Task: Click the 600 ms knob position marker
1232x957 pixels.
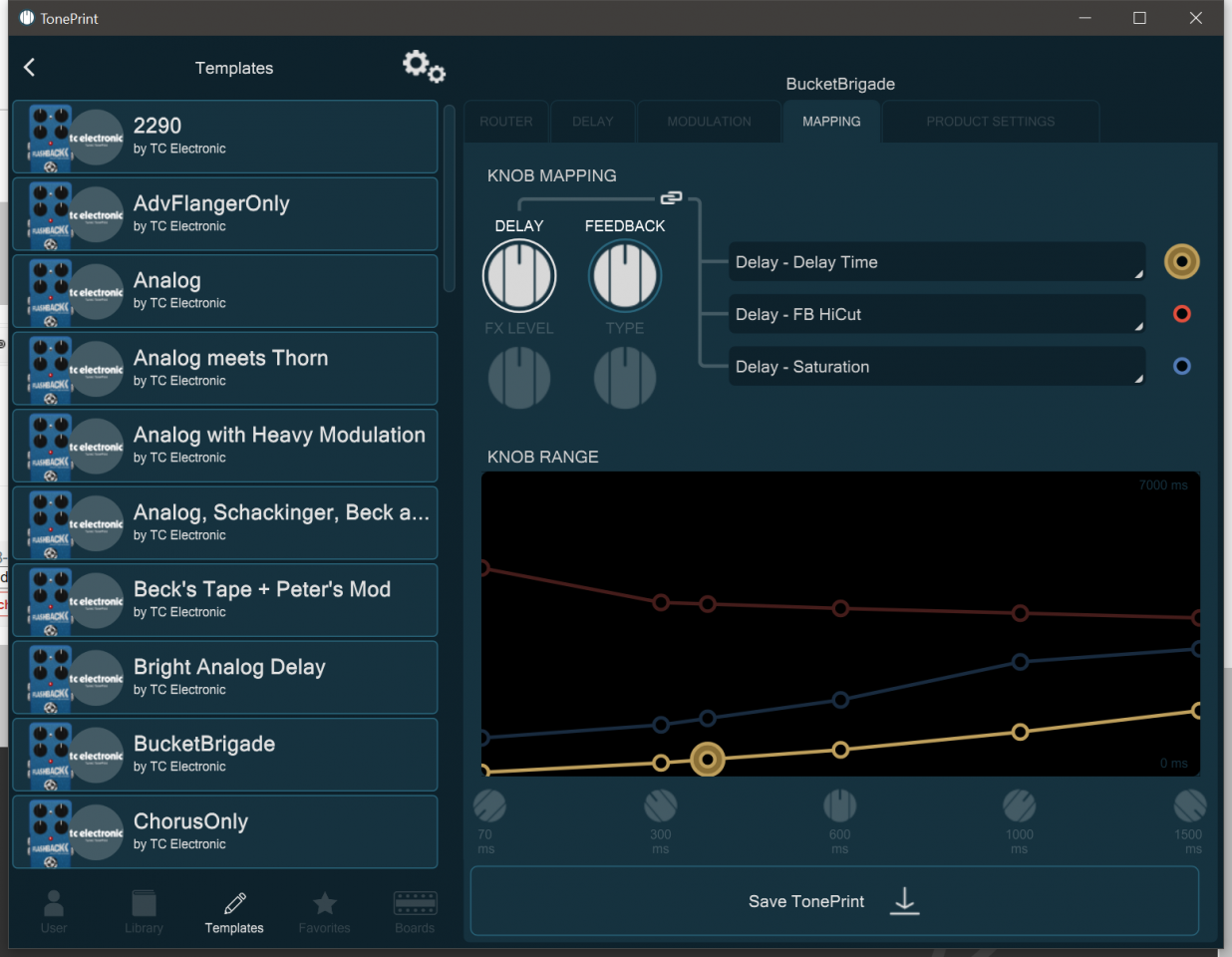Action: coord(840,805)
